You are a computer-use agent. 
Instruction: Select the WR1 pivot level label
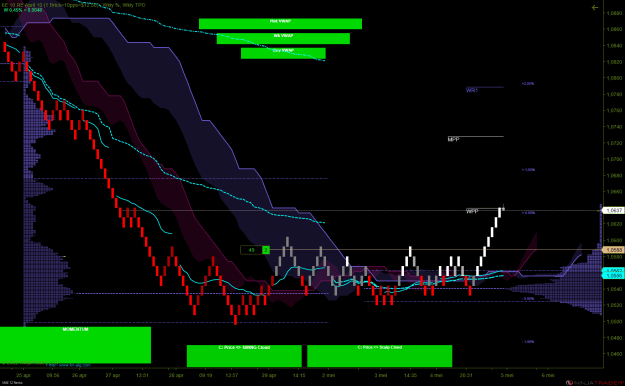coord(472,91)
